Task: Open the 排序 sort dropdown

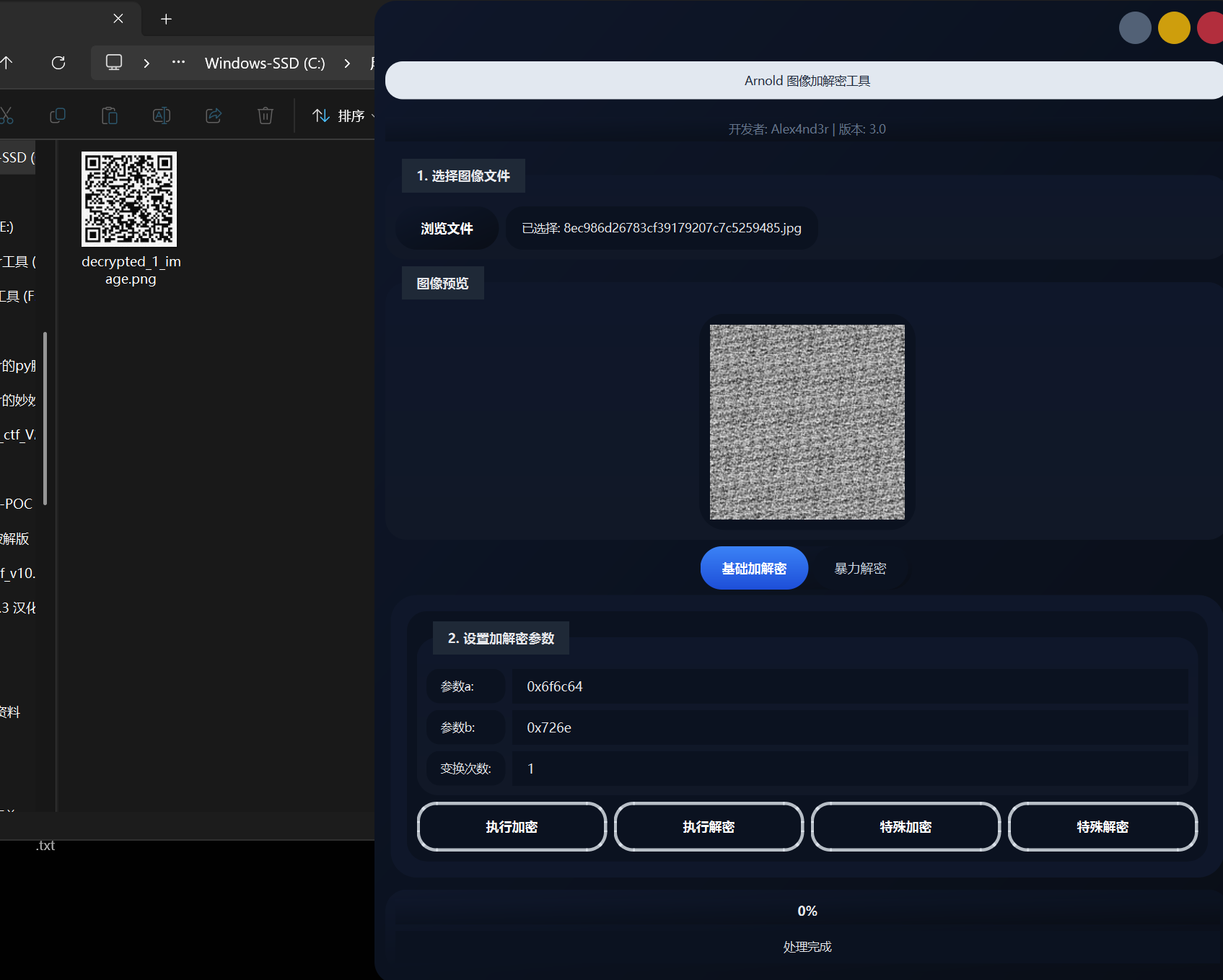Action: coord(343,115)
